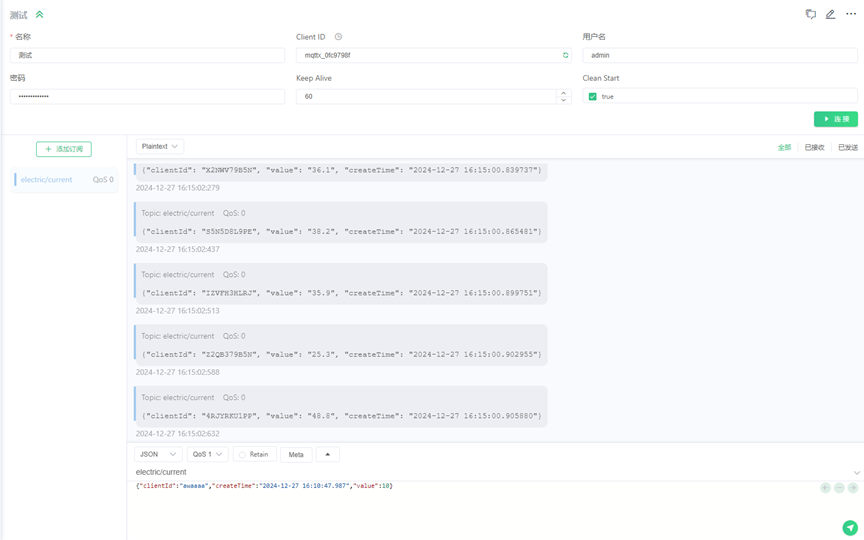The height and width of the screenshot is (540, 864).
Task: Regenerate Client ID with refresh icon
Action: click(565, 55)
